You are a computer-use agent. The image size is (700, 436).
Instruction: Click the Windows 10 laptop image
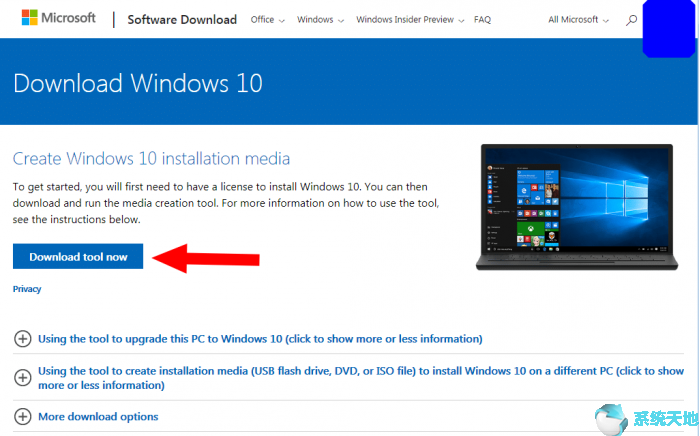577,207
